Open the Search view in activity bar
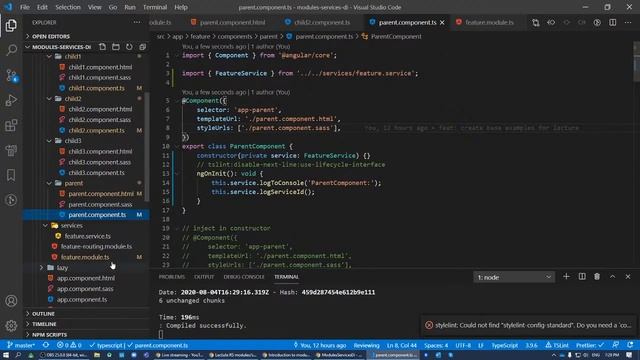The width and height of the screenshot is (640, 360). point(11,50)
